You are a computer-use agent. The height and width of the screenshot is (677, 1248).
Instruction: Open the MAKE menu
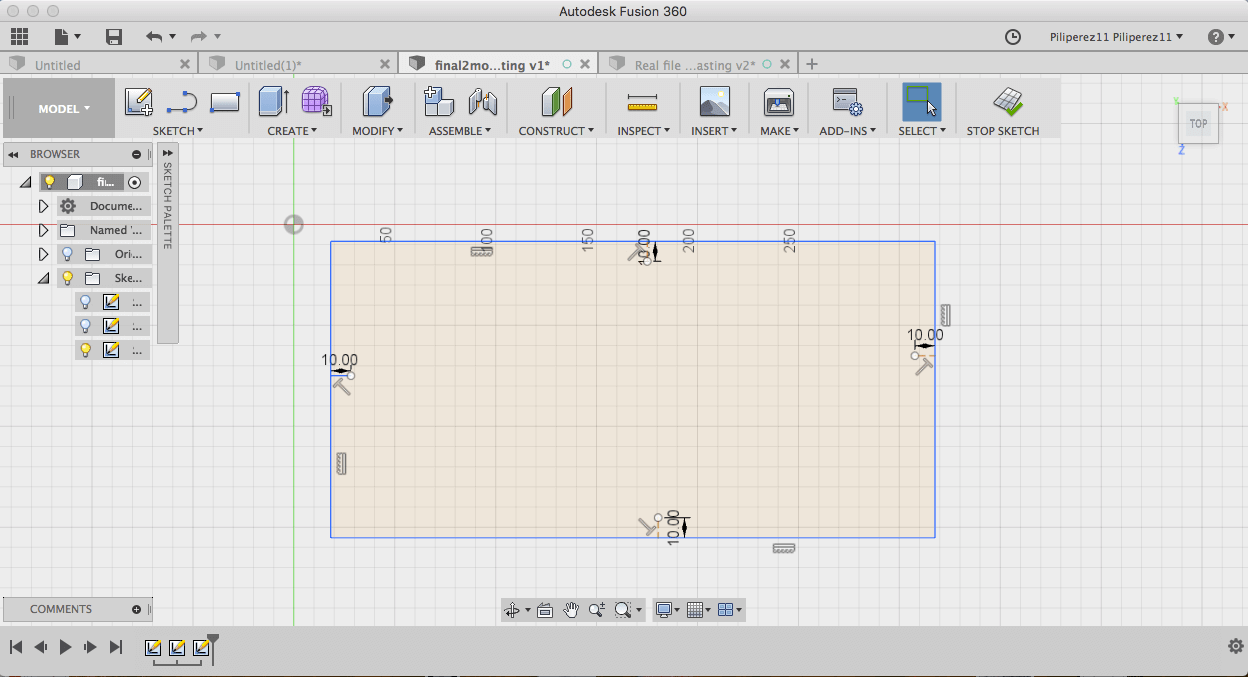pos(779,131)
